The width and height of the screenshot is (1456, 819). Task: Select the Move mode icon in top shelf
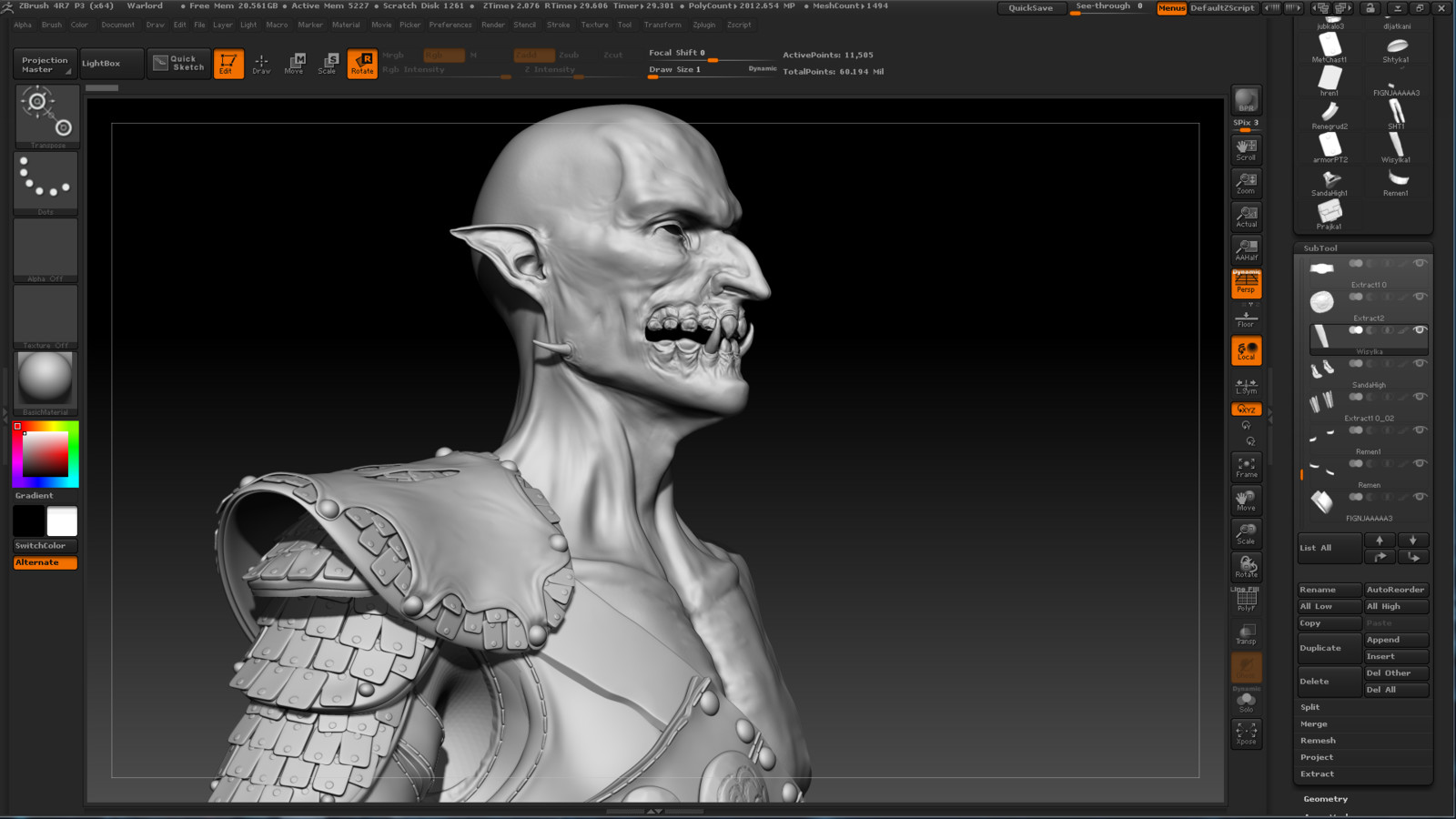(x=294, y=64)
